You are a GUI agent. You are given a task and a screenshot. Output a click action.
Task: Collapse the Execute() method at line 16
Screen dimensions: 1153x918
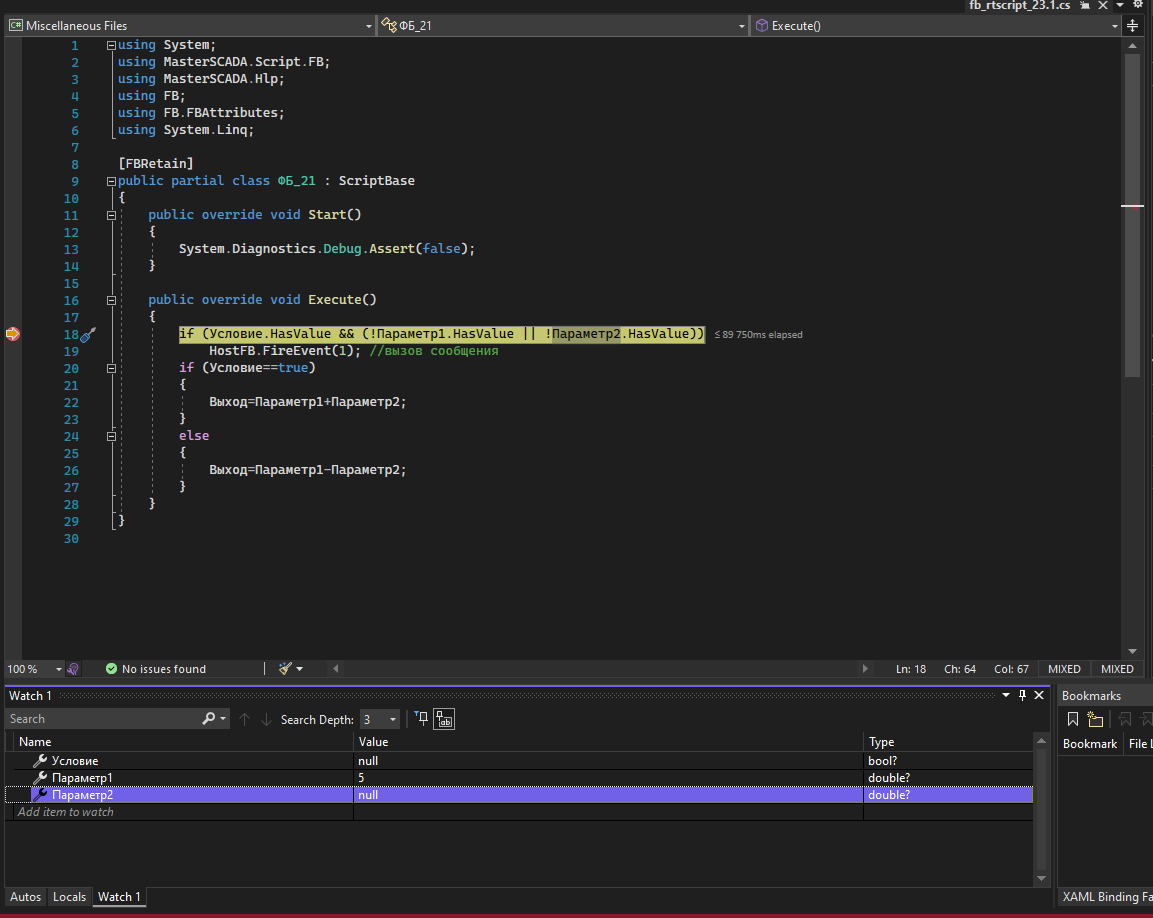click(111, 300)
